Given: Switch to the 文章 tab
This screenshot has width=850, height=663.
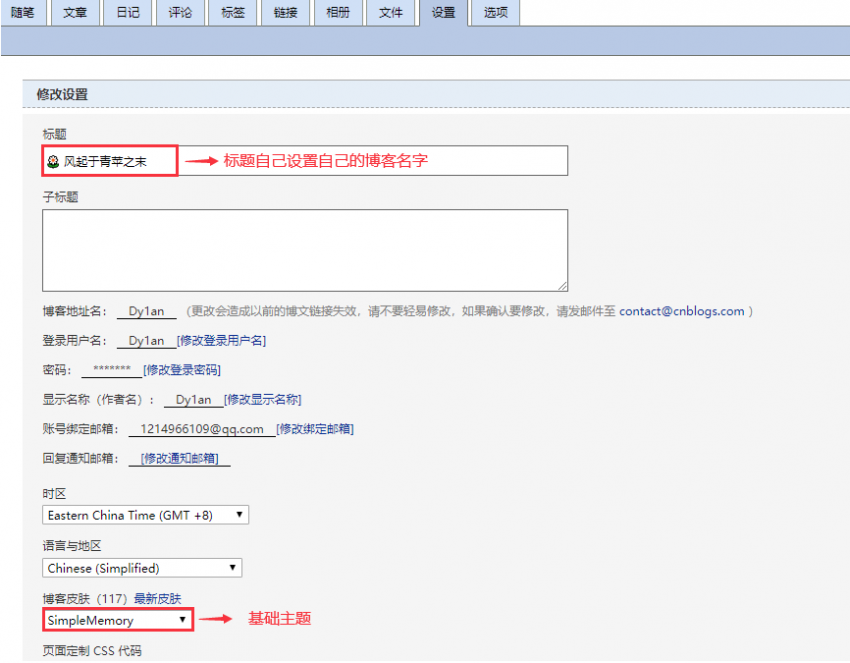Looking at the screenshot, I should click(x=75, y=13).
